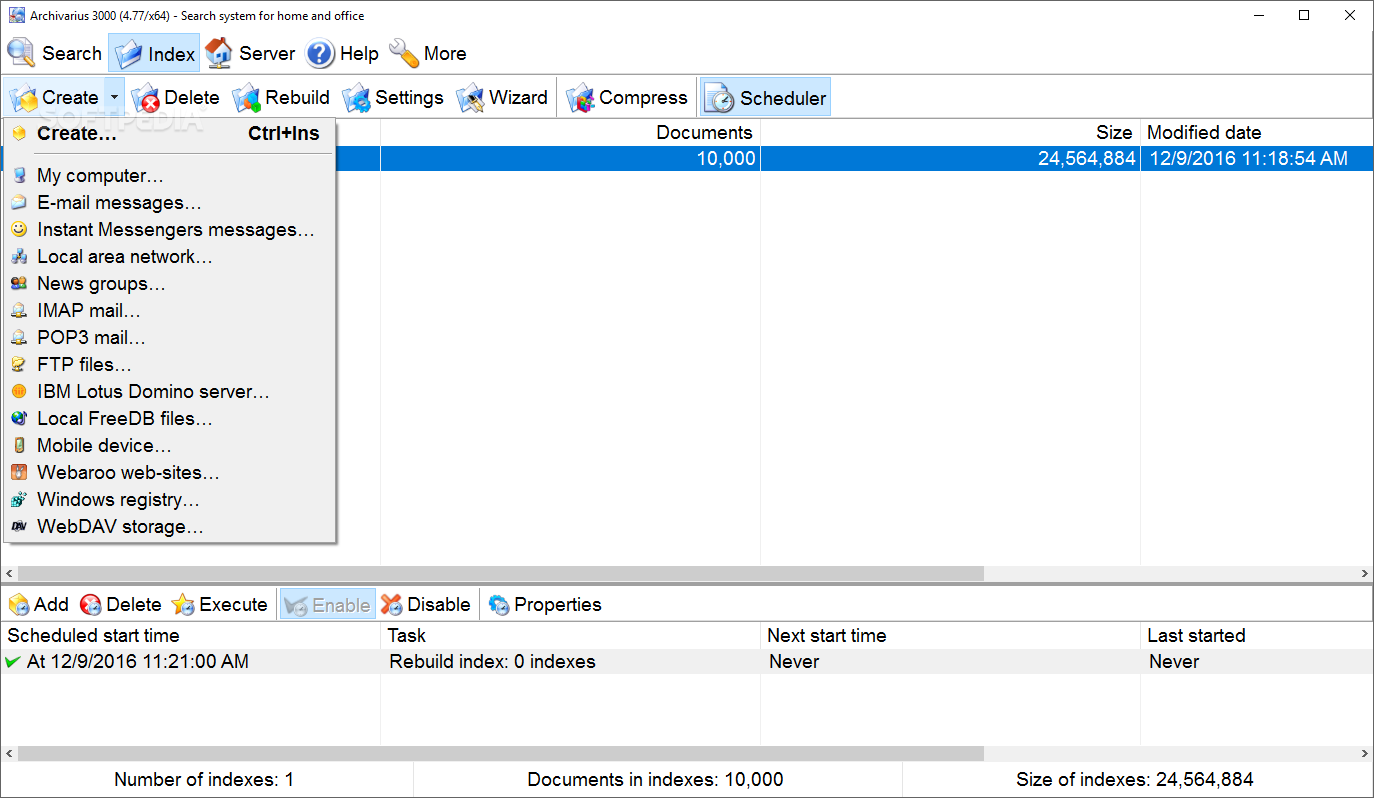Select FTP files... menu item
1374x798 pixels.
tap(170, 365)
